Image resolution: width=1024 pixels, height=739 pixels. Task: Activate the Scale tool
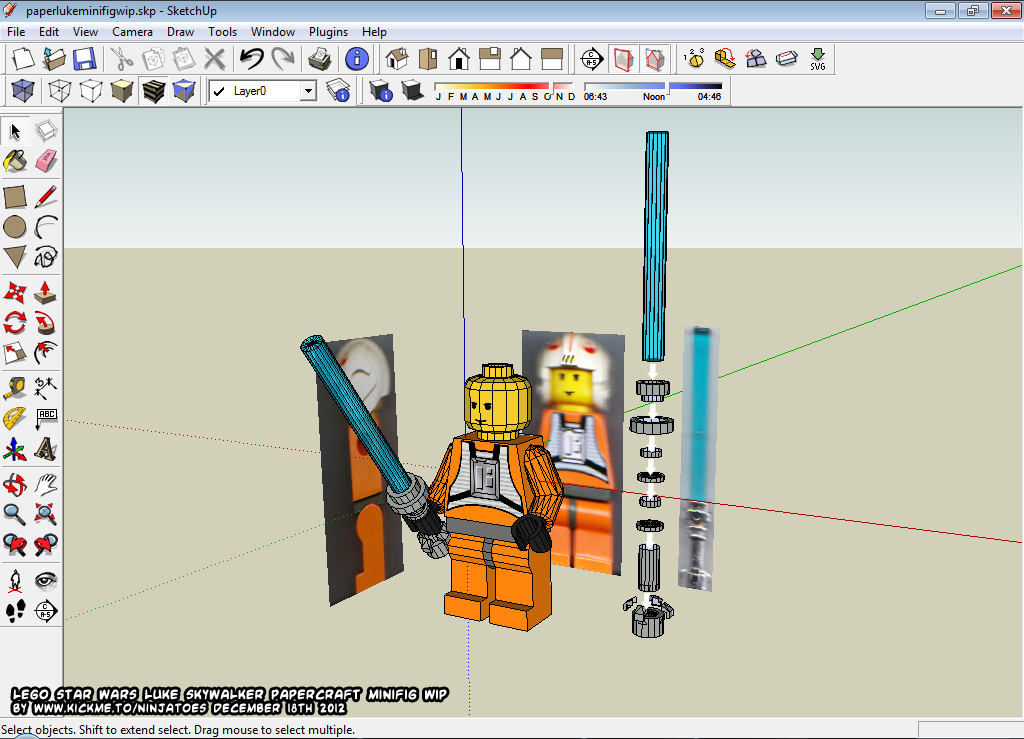tap(15, 353)
